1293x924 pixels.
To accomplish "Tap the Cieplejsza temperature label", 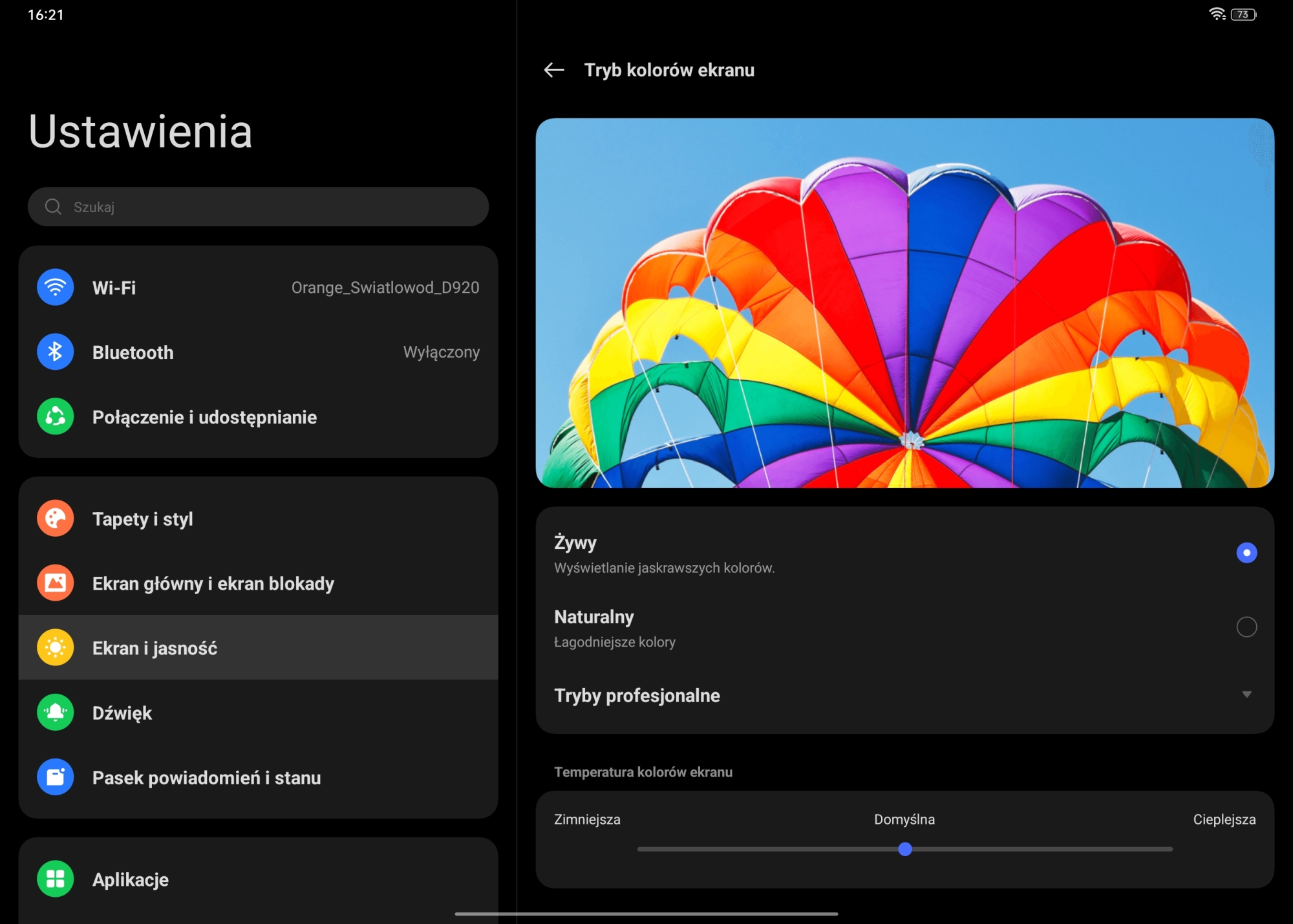I will [x=1224, y=819].
